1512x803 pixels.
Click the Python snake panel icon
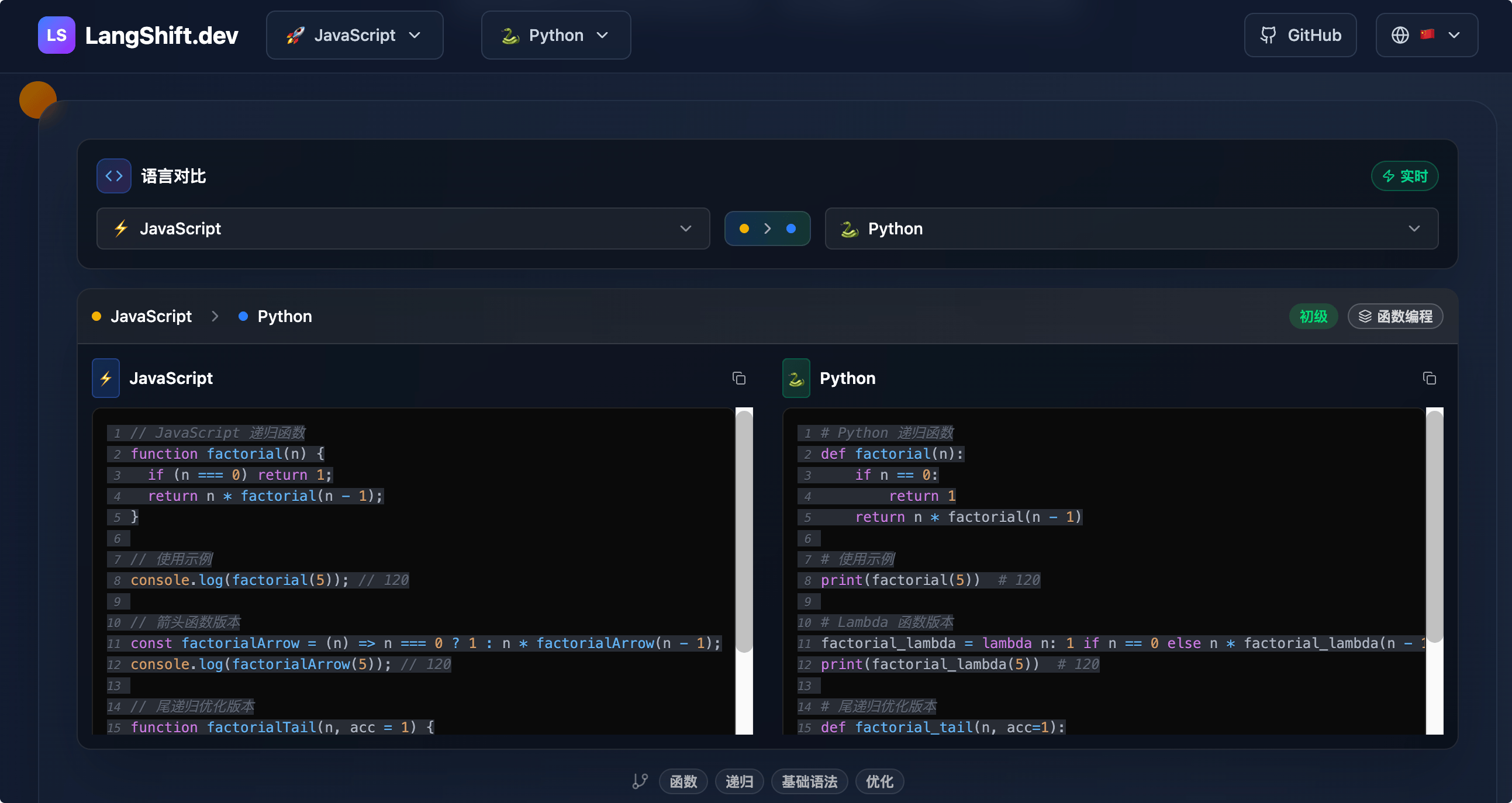coord(796,378)
